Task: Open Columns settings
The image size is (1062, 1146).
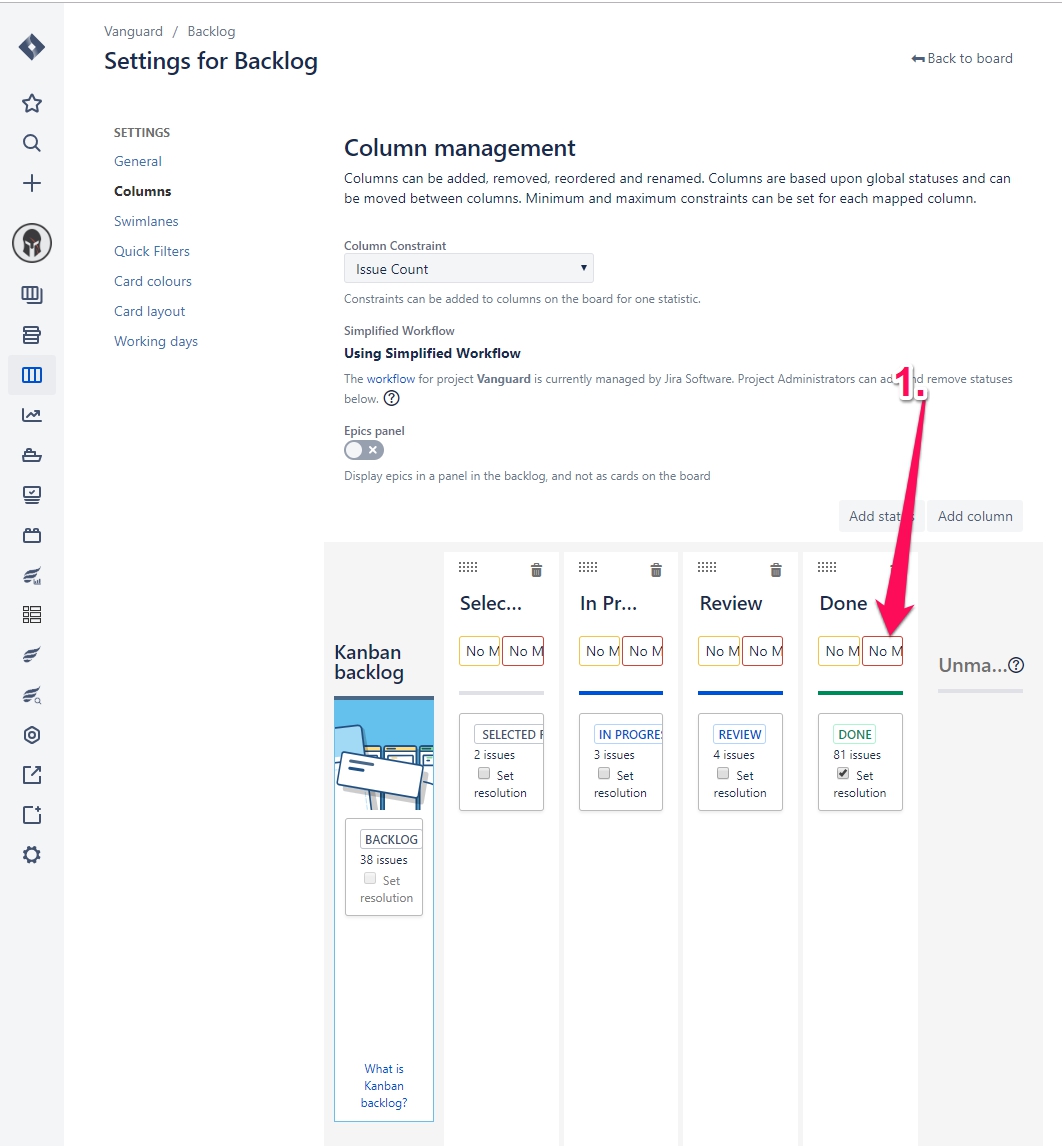Action: pos(143,191)
